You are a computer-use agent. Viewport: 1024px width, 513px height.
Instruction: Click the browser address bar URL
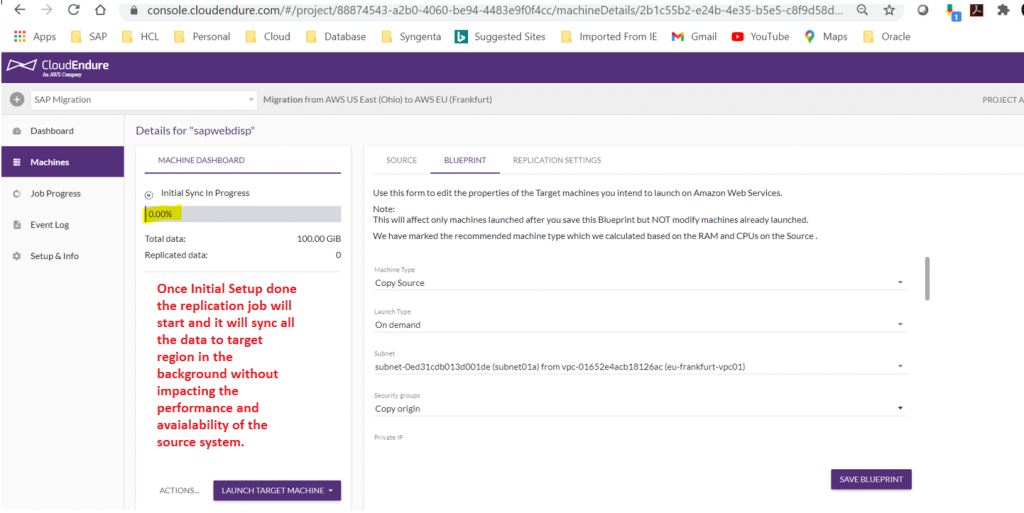(494, 10)
